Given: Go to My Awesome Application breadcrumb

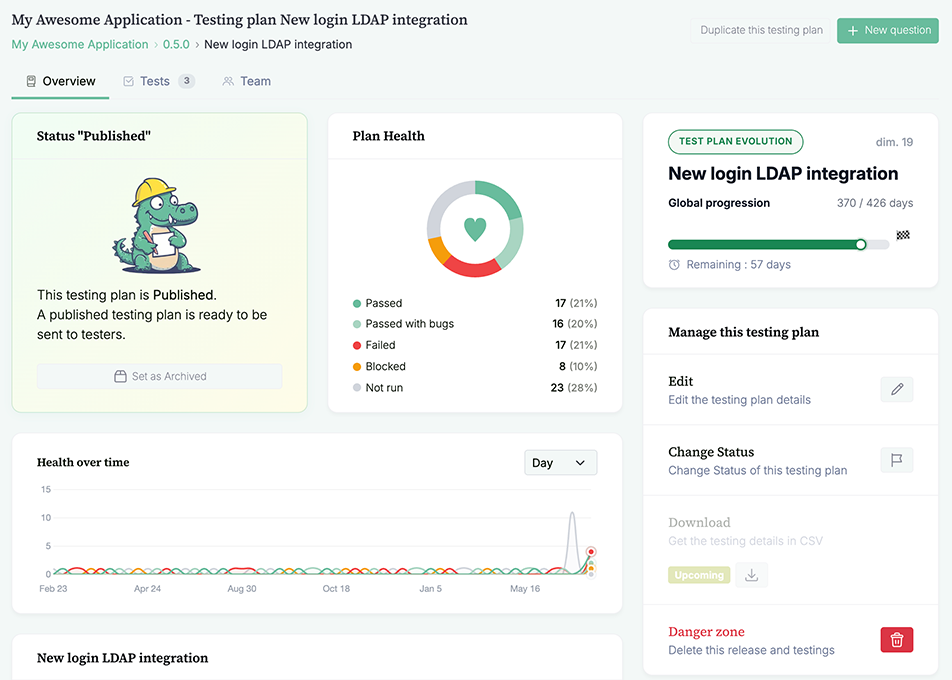Looking at the screenshot, I should pos(80,44).
